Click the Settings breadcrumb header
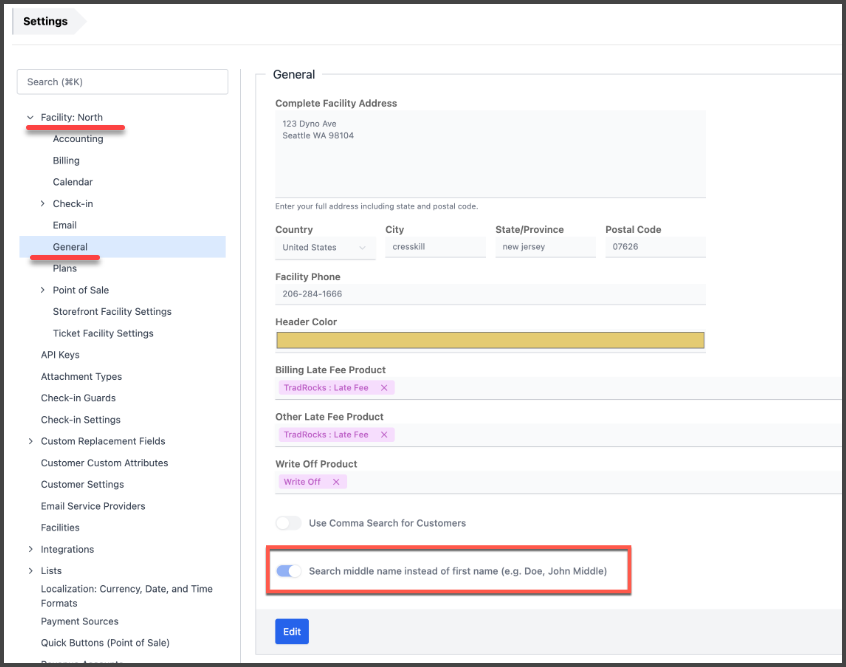 tap(46, 21)
